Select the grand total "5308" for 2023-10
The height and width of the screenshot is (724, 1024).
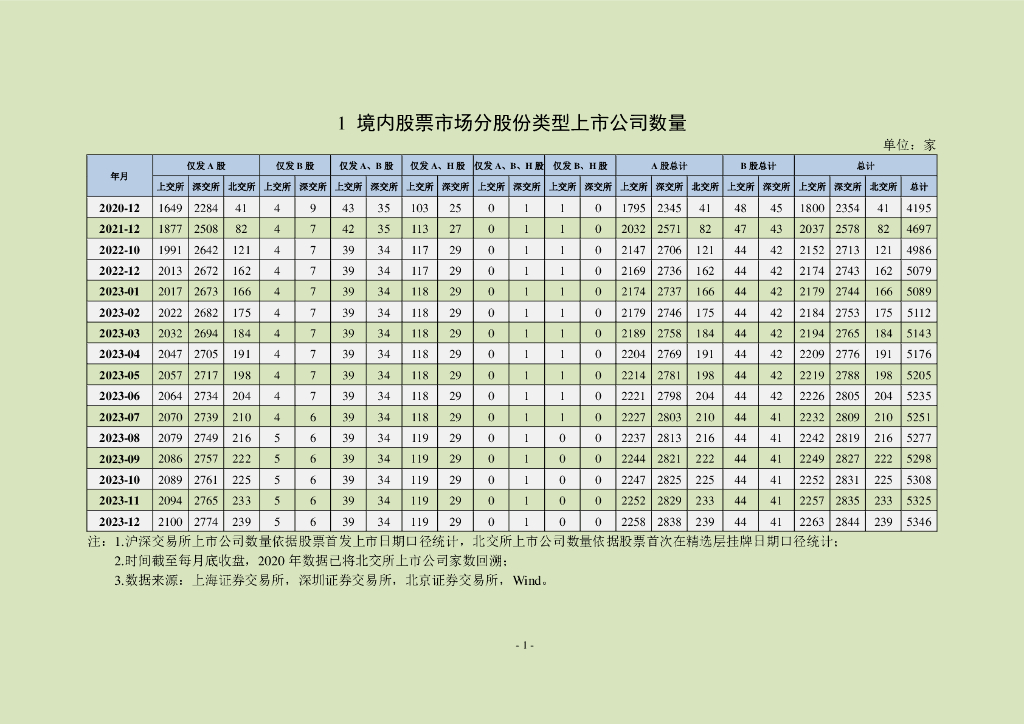(x=919, y=480)
